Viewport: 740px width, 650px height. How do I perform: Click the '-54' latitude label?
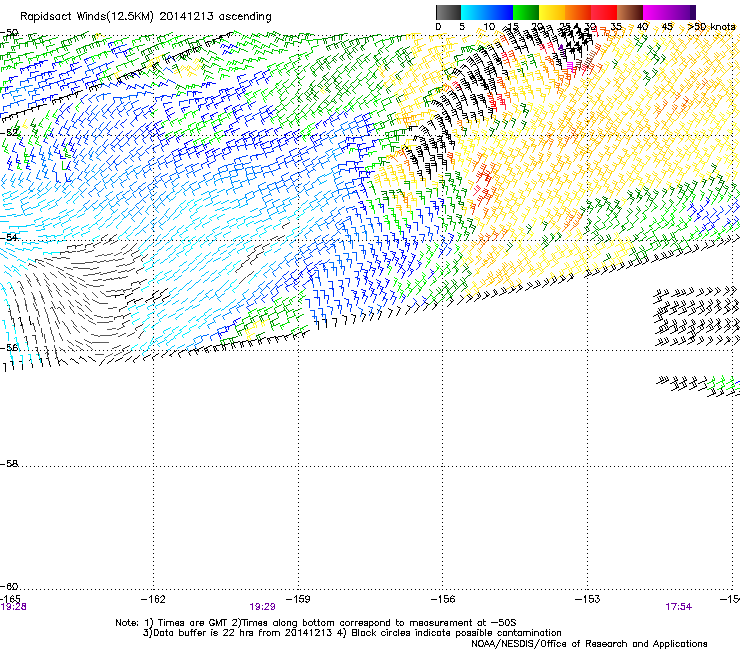(9, 237)
